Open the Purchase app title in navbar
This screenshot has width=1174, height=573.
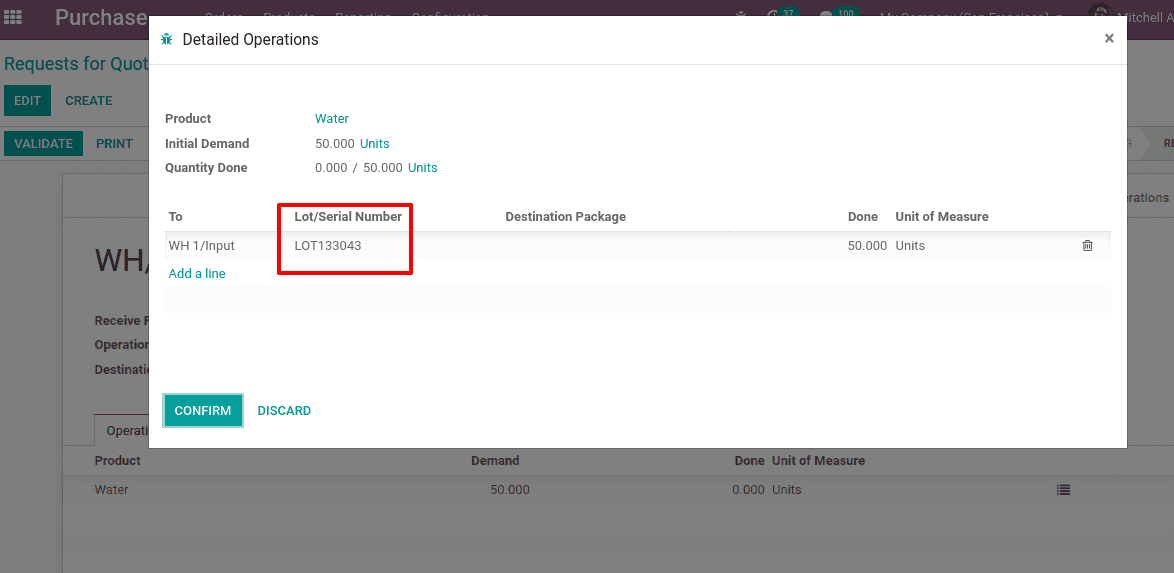[x=100, y=16]
